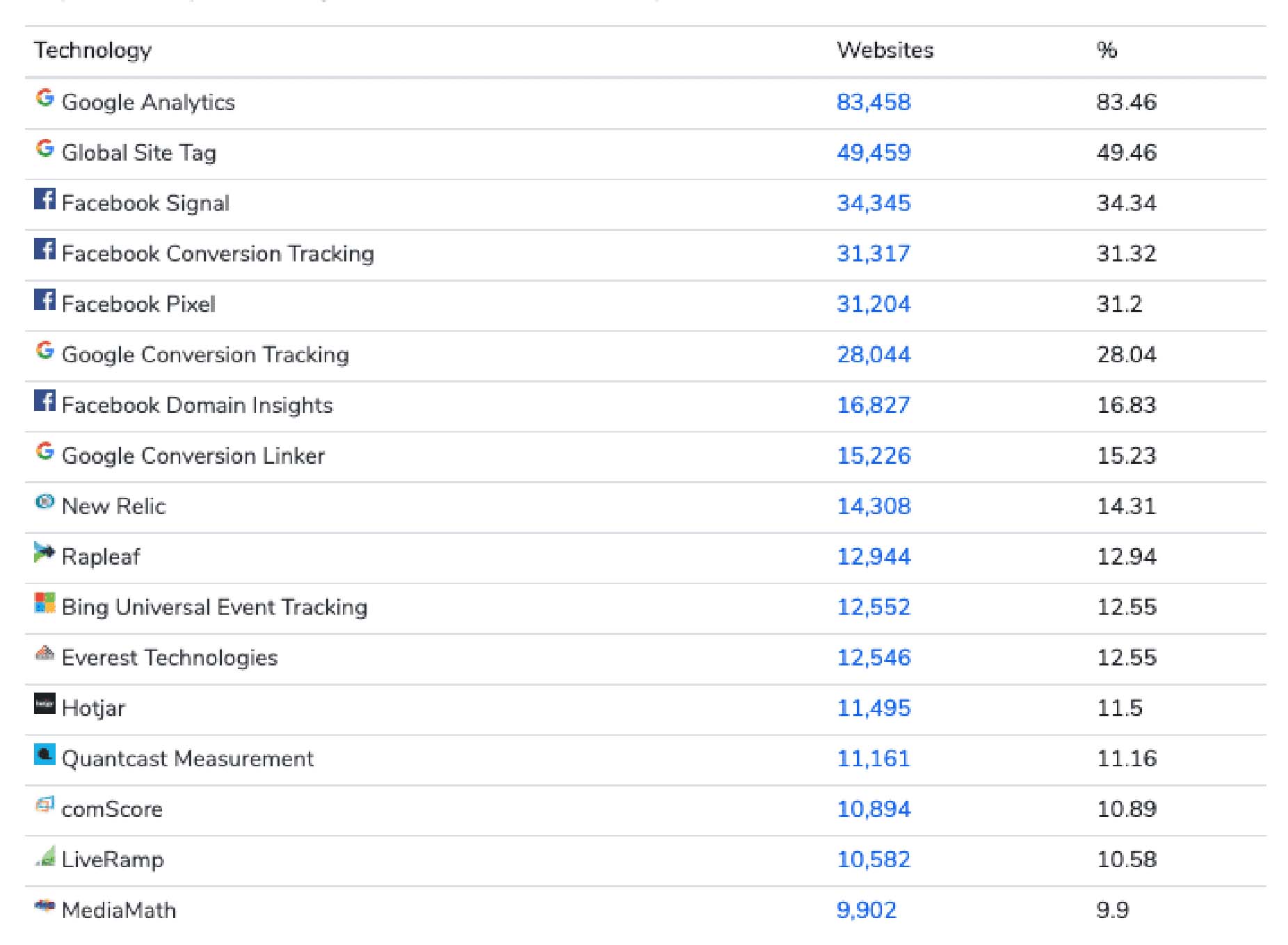The image size is (1288, 945).
Task: Click the New Relic logo icon
Action: 45,502
